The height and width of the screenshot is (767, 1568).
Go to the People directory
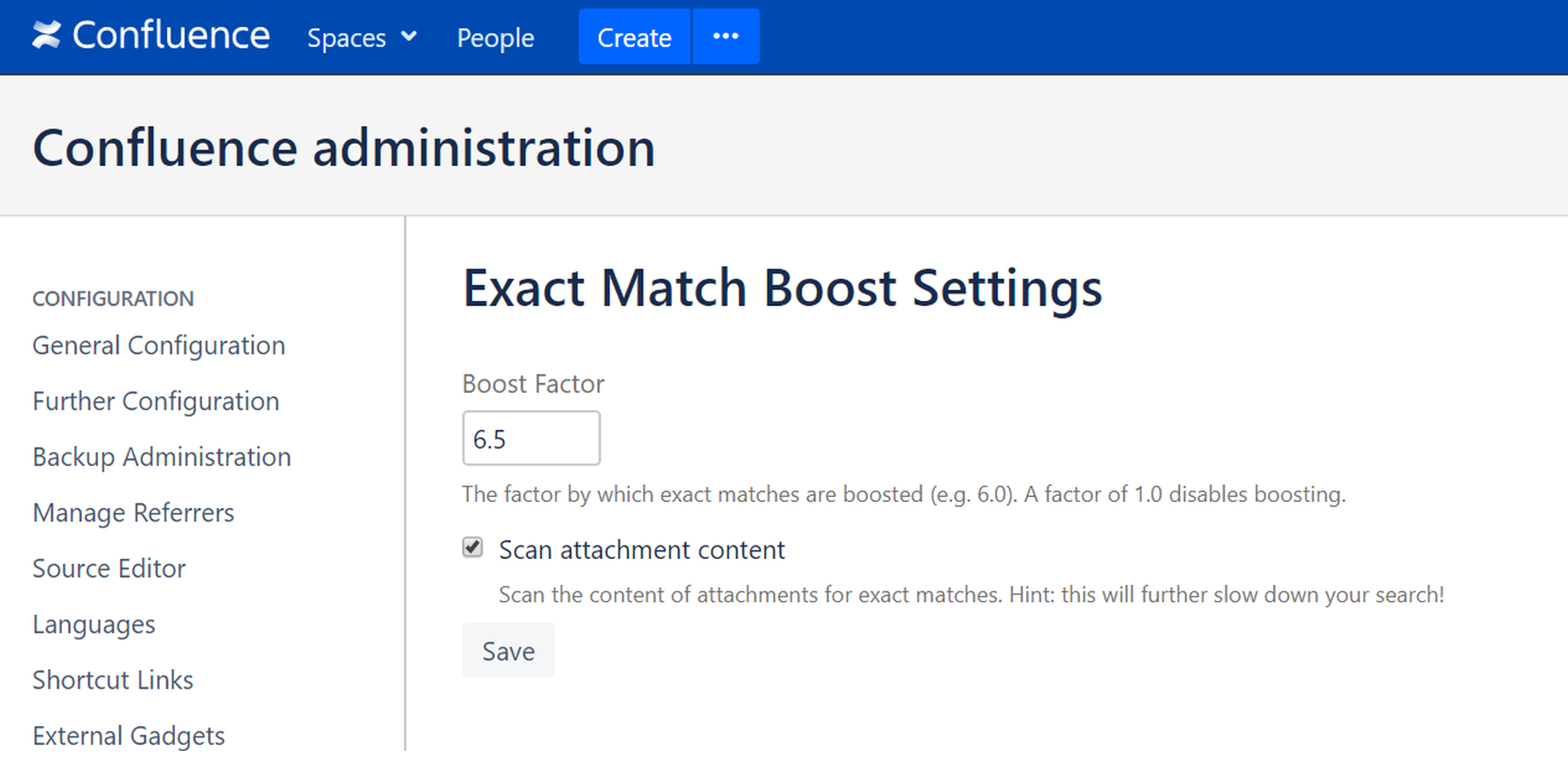pos(495,37)
